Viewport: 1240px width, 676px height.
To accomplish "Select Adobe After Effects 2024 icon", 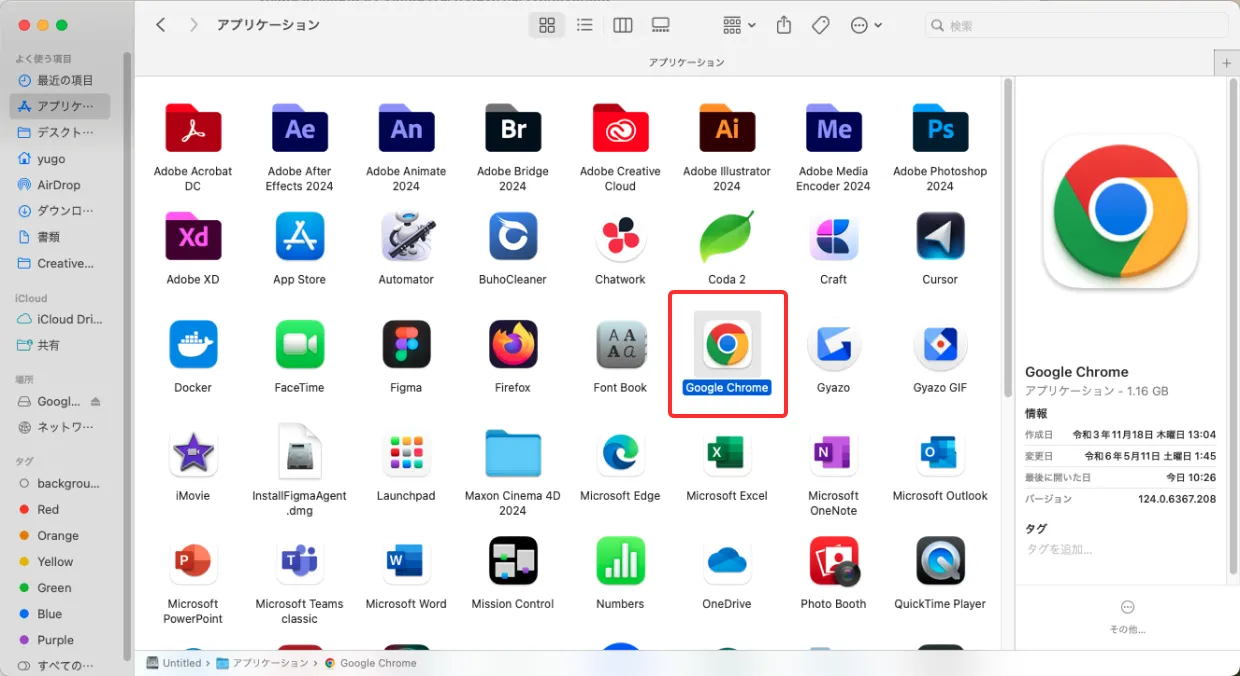I will click(x=300, y=128).
